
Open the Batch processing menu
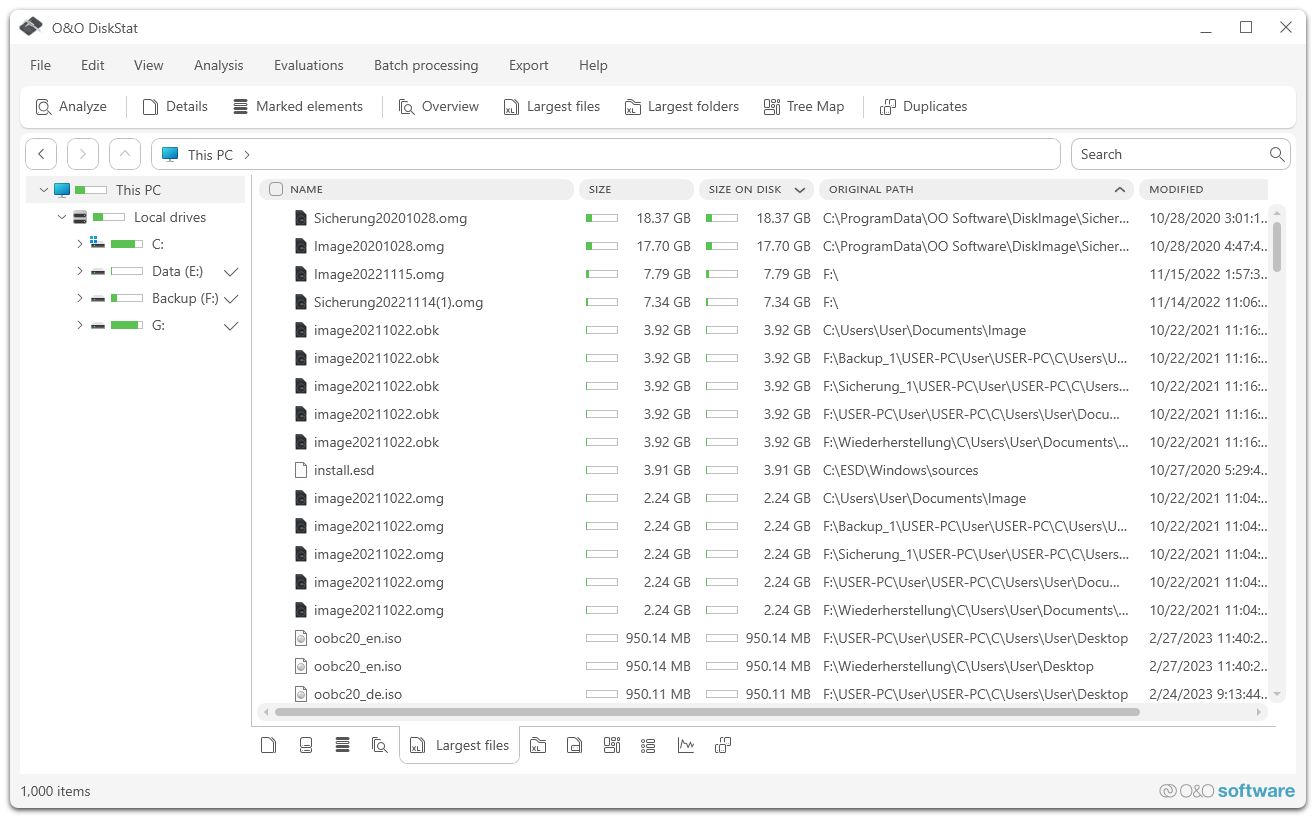426,65
